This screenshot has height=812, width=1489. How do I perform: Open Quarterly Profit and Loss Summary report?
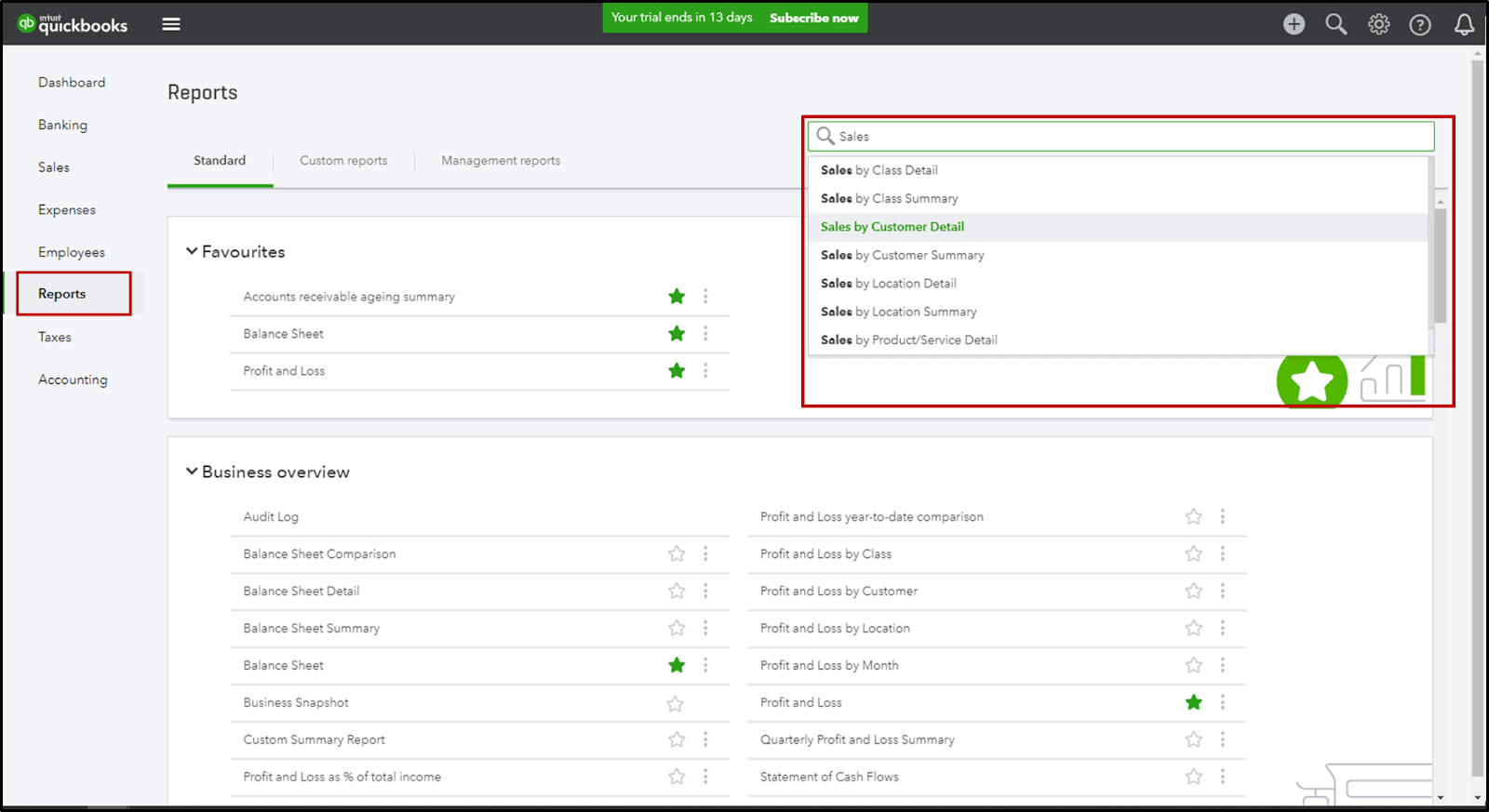click(x=857, y=740)
